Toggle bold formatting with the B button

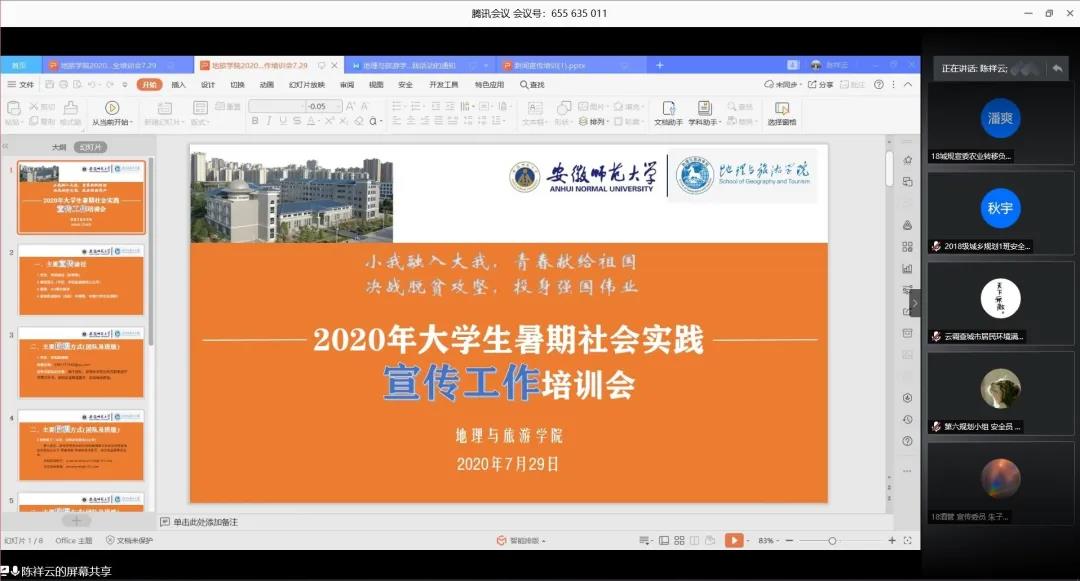(x=257, y=120)
